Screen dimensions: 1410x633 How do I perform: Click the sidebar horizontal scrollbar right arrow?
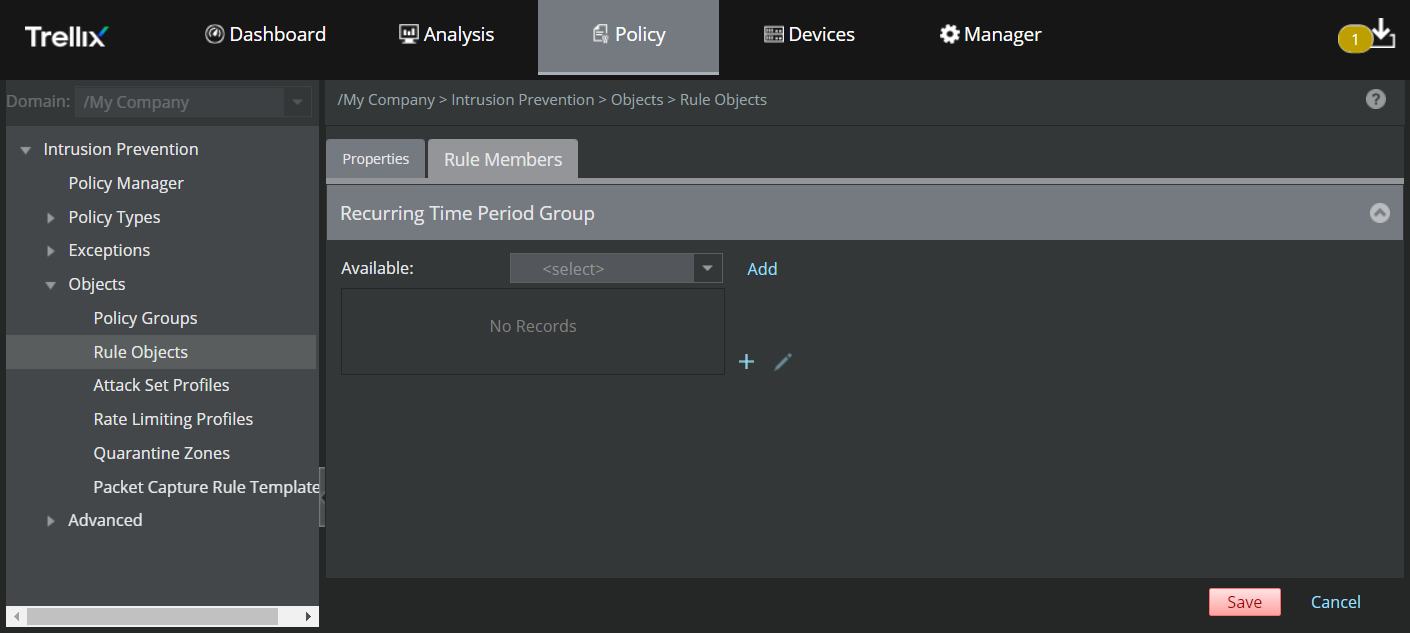pyautogui.click(x=309, y=617)
